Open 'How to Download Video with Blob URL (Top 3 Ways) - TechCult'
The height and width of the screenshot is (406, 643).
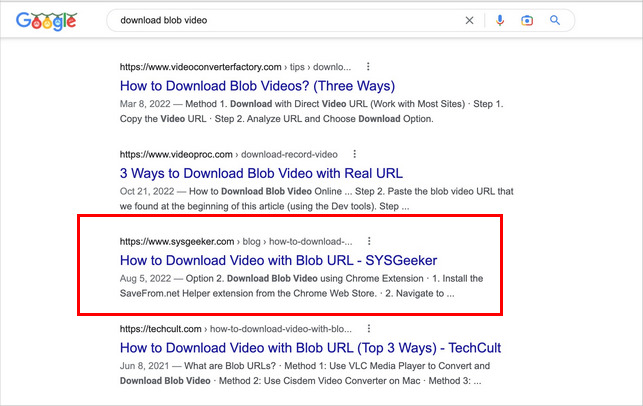310,348
